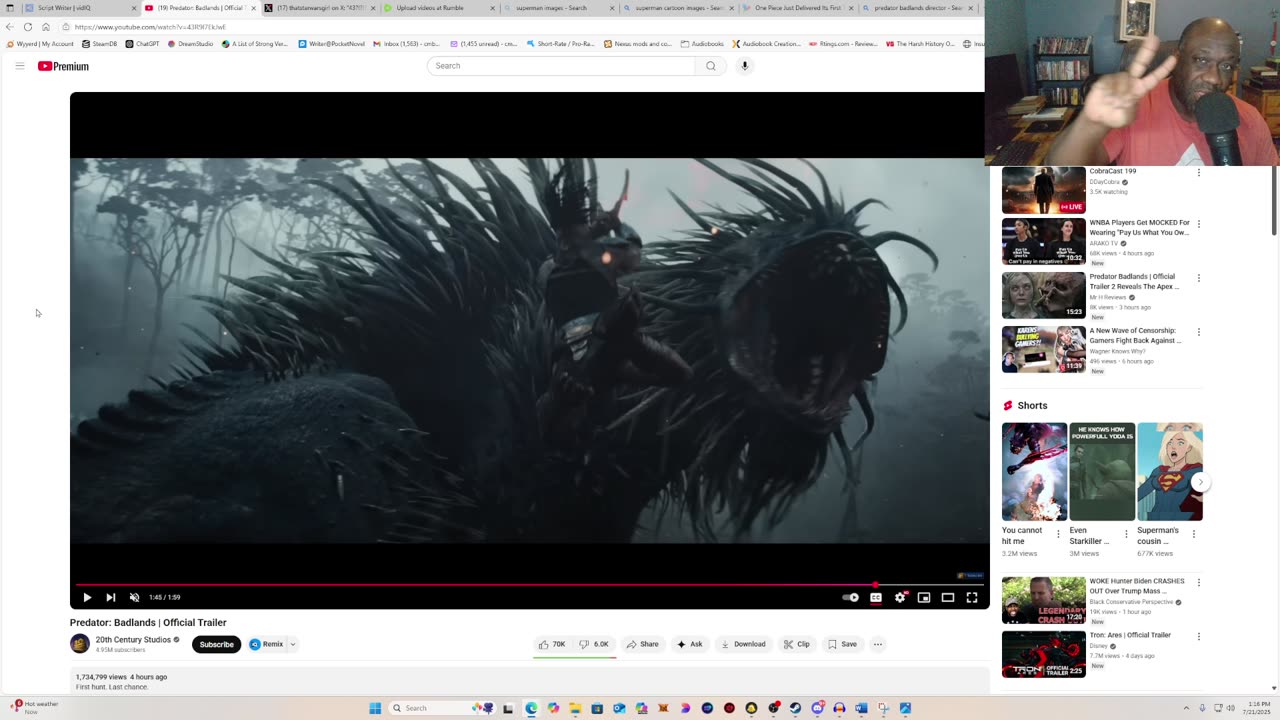The height and width of the screenshot is (720, 1280).
Task: Skip to the next video
Action: click(111, 597)
